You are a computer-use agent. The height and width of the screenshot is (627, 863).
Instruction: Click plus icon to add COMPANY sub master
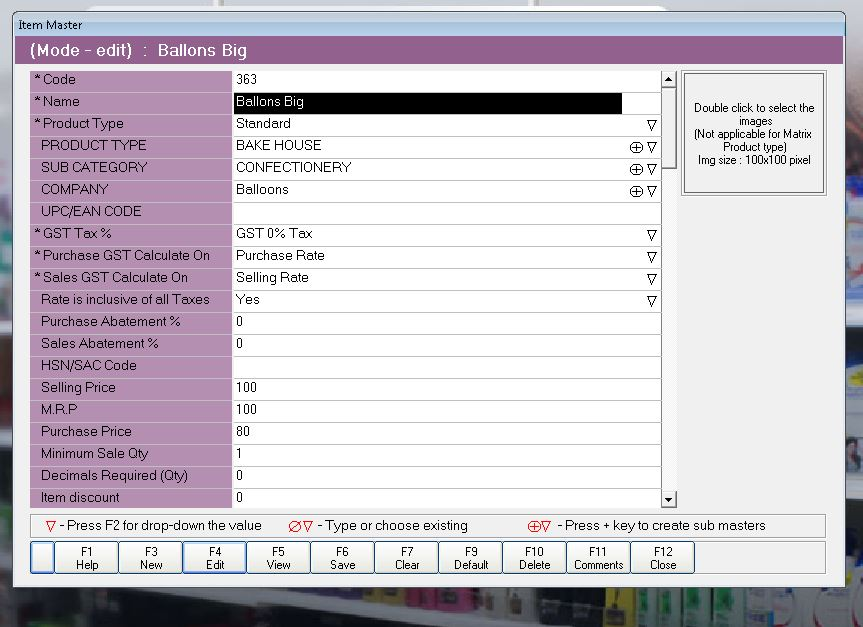pos(636,192)
